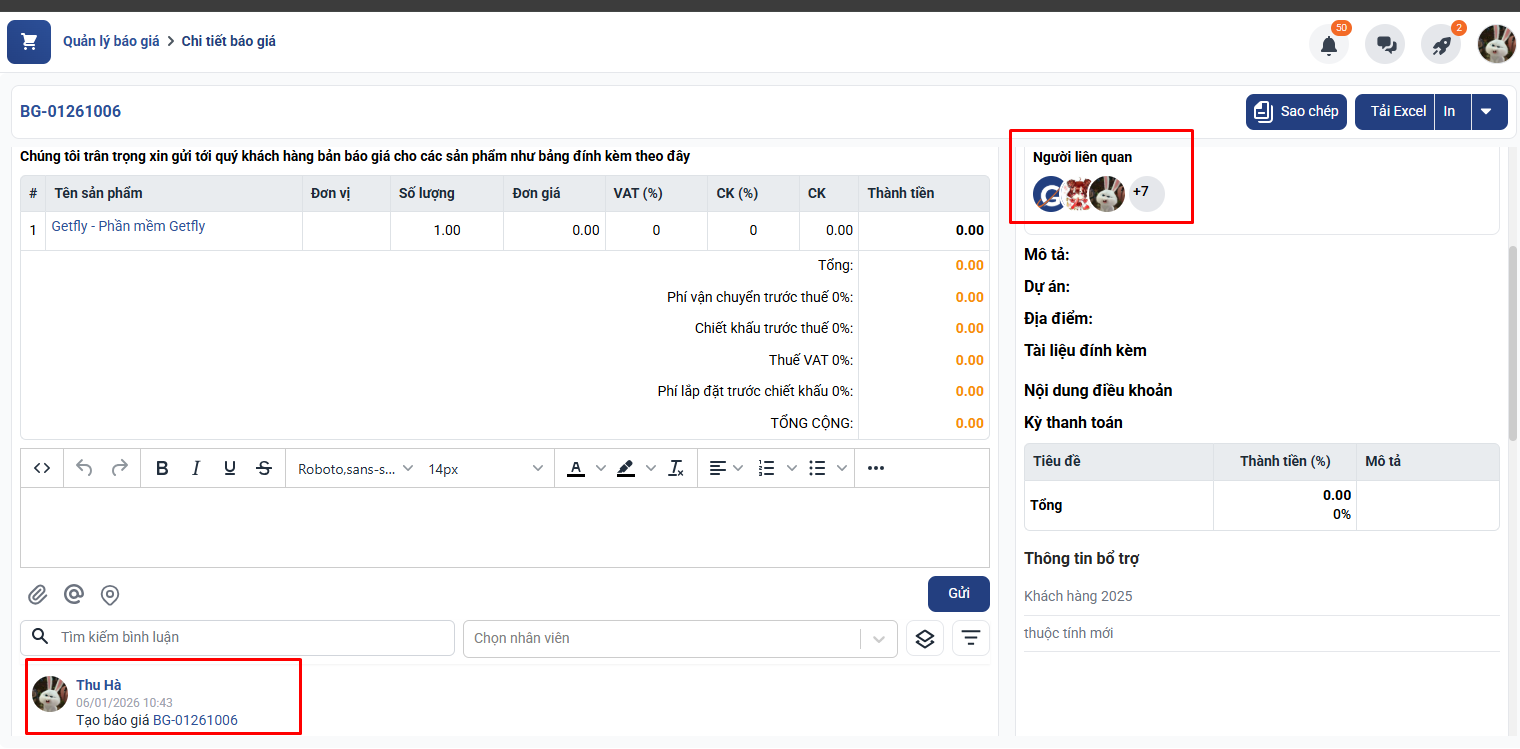1520x749 pixels.
Task: Open the text color picker arrow
Action: [x=601, y=468]
